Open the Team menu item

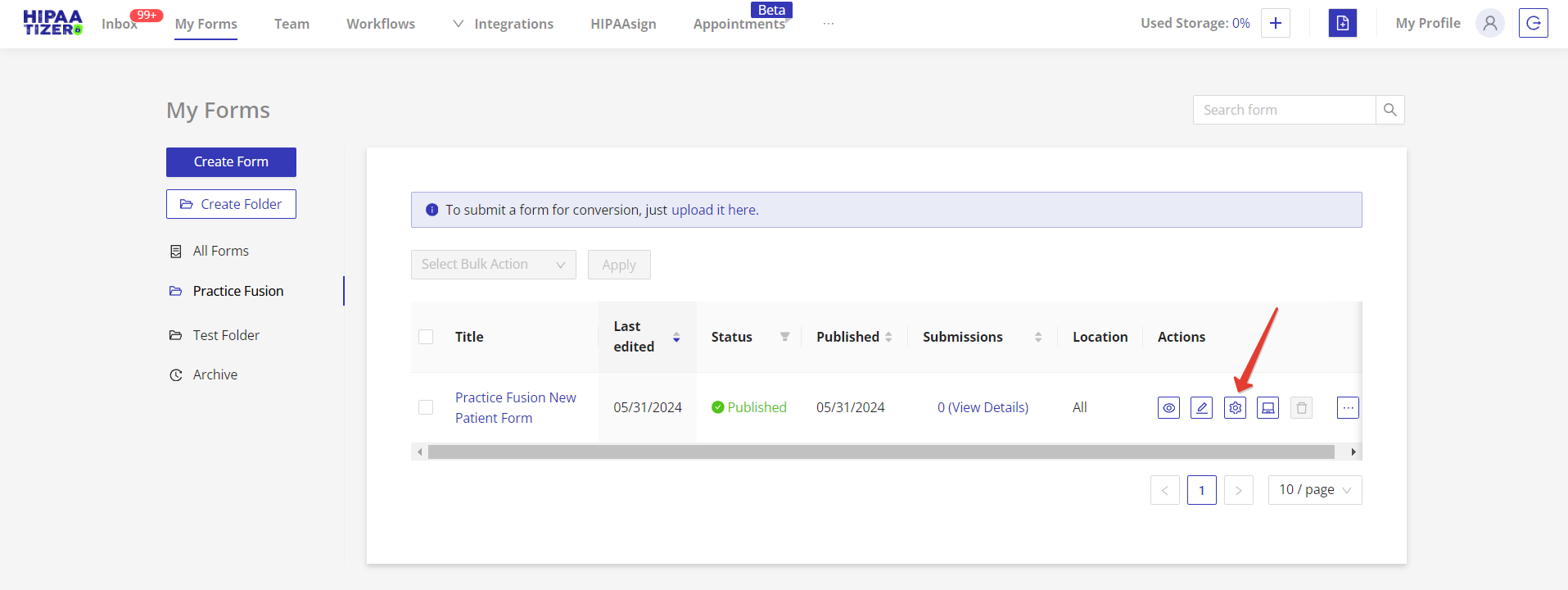(291, 24)
